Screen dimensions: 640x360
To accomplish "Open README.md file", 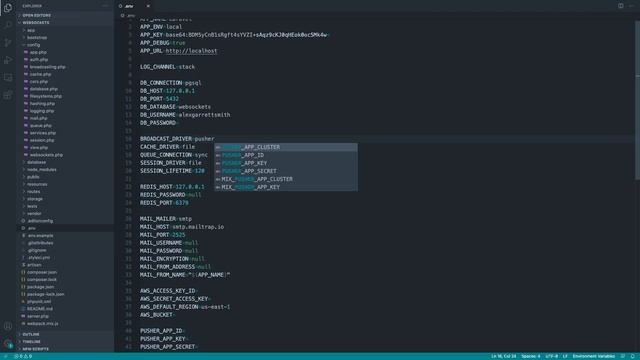I will (x=65, y=309).
